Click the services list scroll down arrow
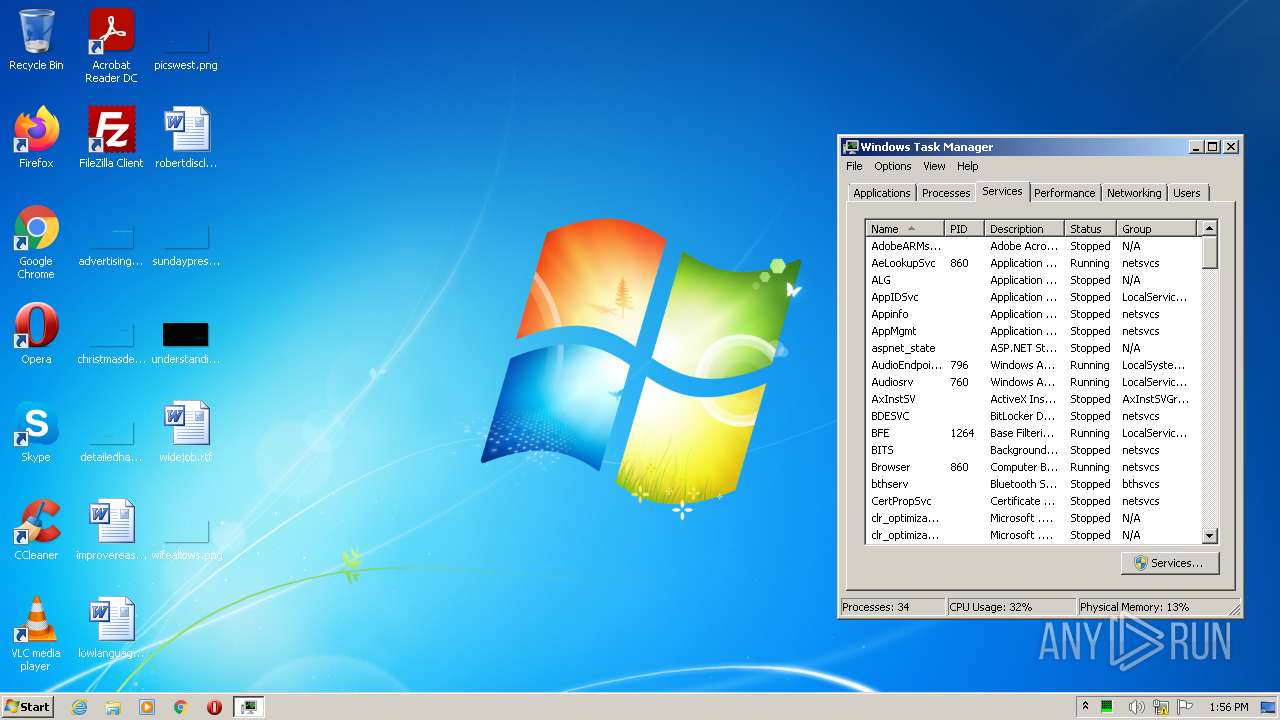 (x=1209, y=536)
